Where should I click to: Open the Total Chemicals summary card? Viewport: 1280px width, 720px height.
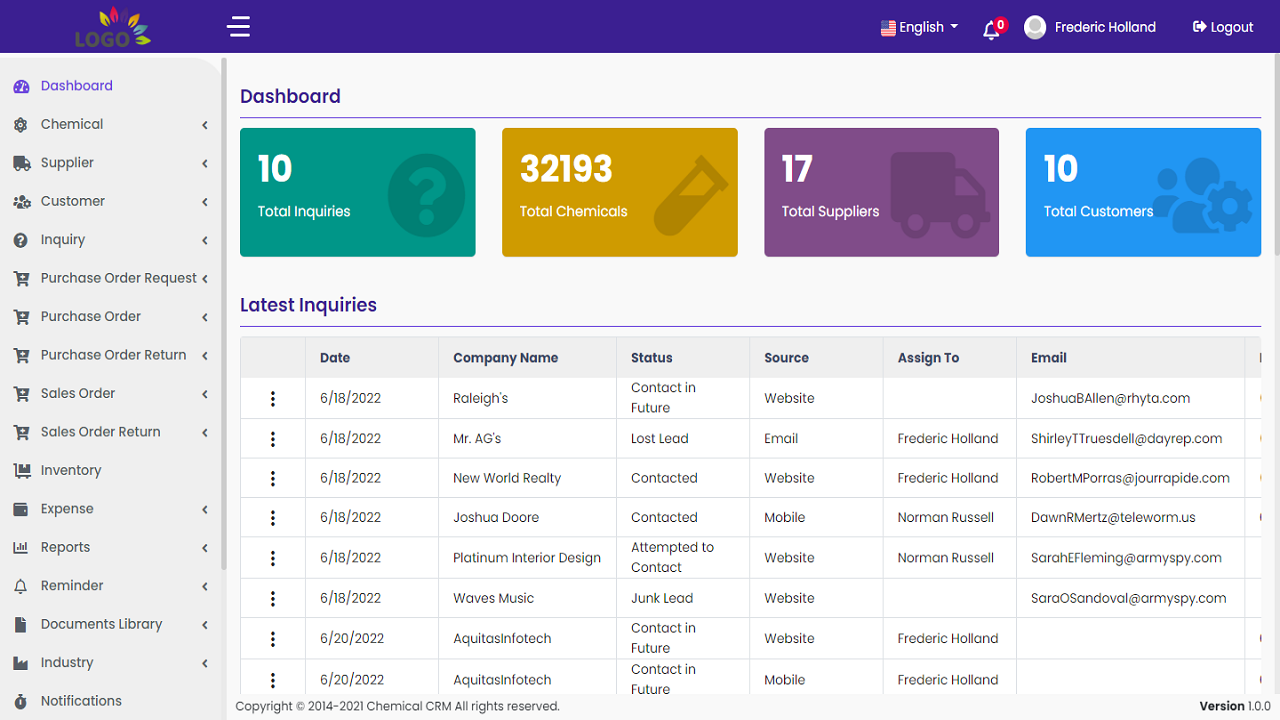click(619, 192)
